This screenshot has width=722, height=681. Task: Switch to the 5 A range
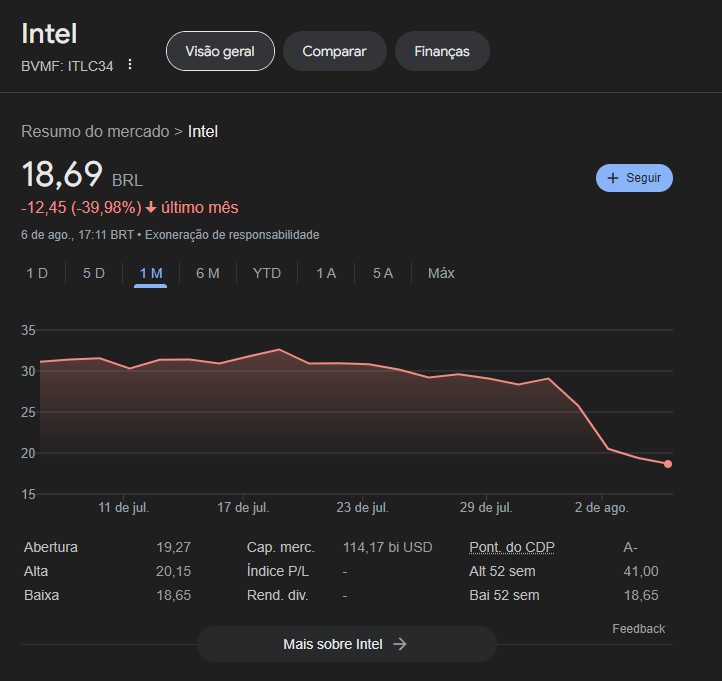[383, 273]
